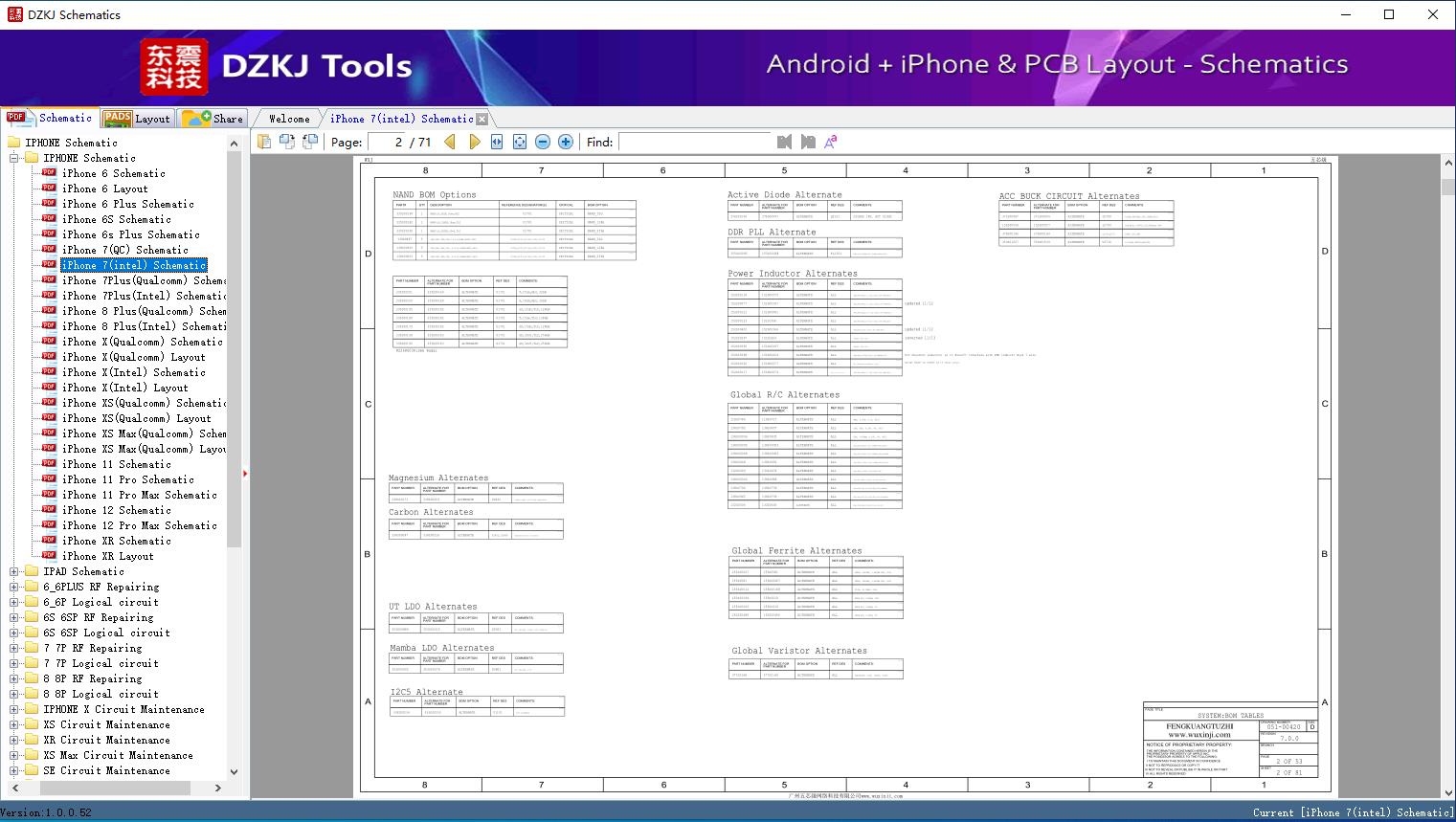The width and height of the screenshot is (1456, 822).
Task: Select iPhone 6s Plus Schematic
Action: click(131, 234)
